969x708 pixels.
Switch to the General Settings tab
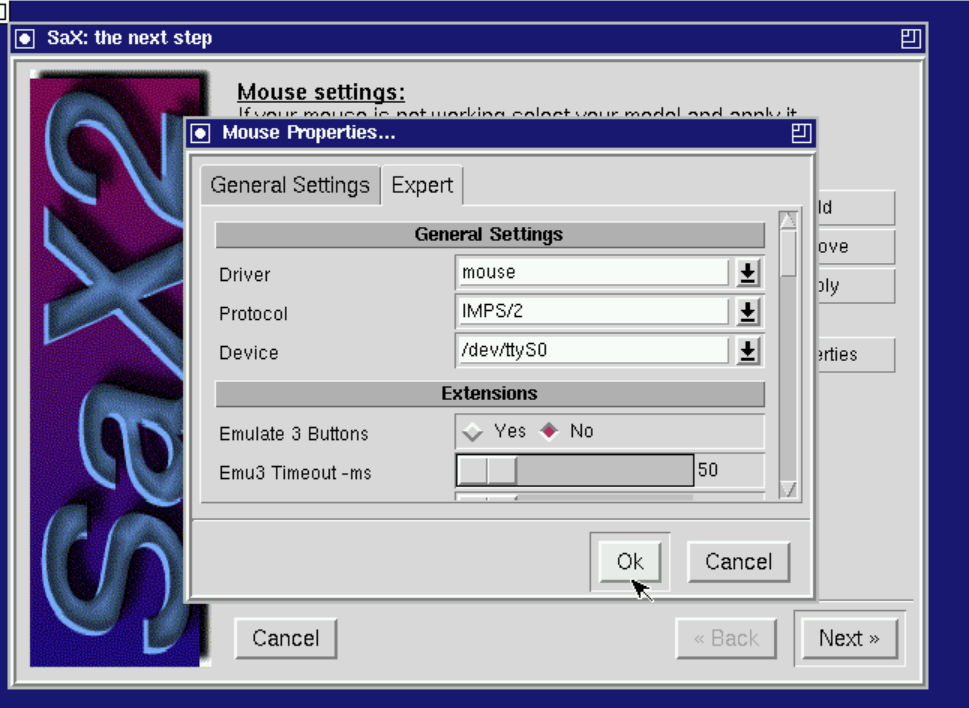coord(290,185)
